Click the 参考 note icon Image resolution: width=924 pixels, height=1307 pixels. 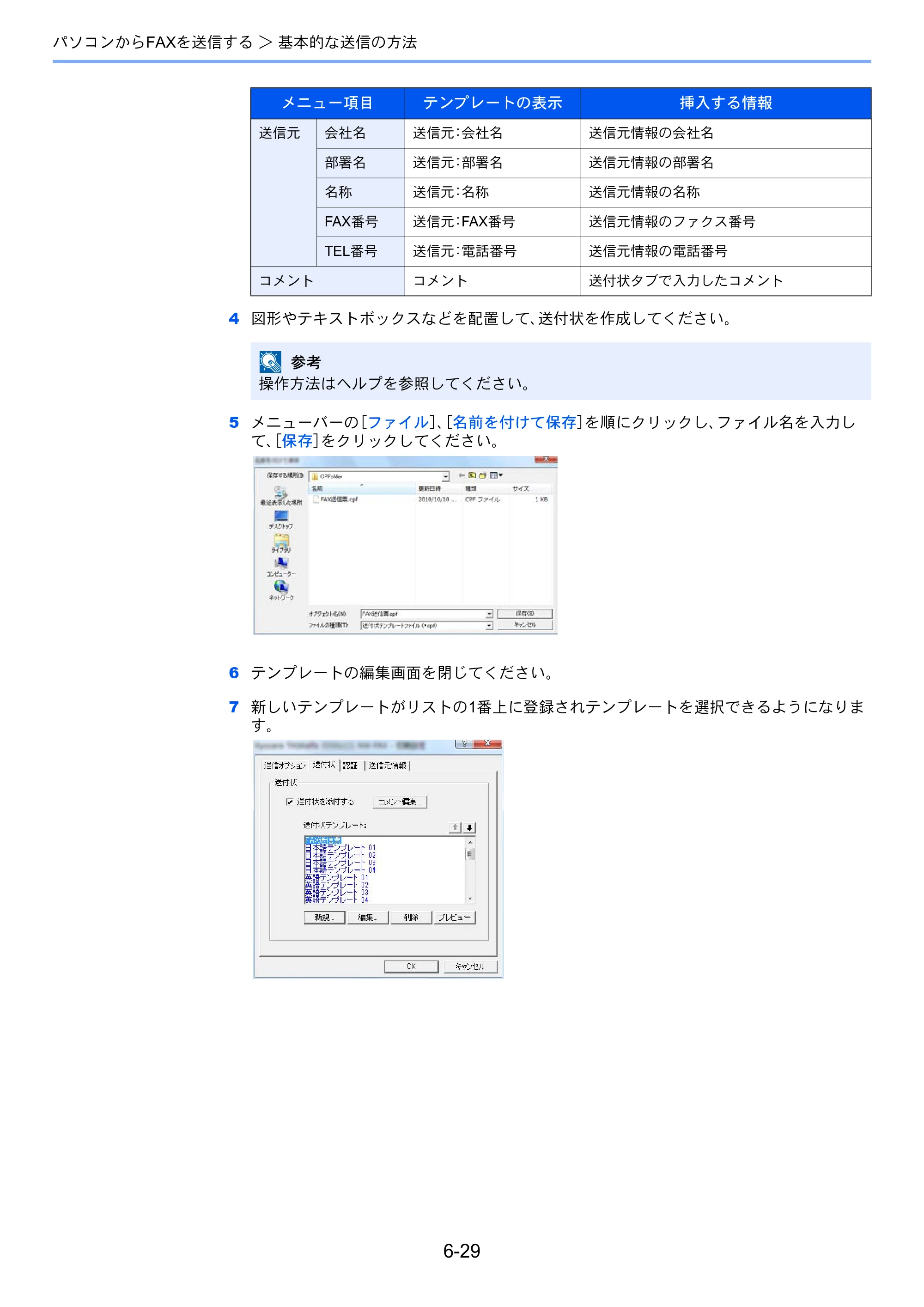pos(270,362)
